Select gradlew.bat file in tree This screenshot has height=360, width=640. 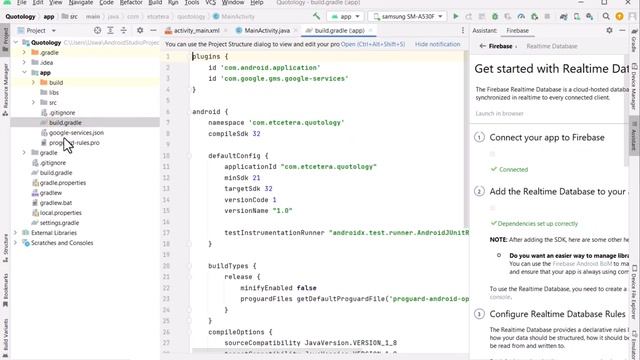coord(56,203)
